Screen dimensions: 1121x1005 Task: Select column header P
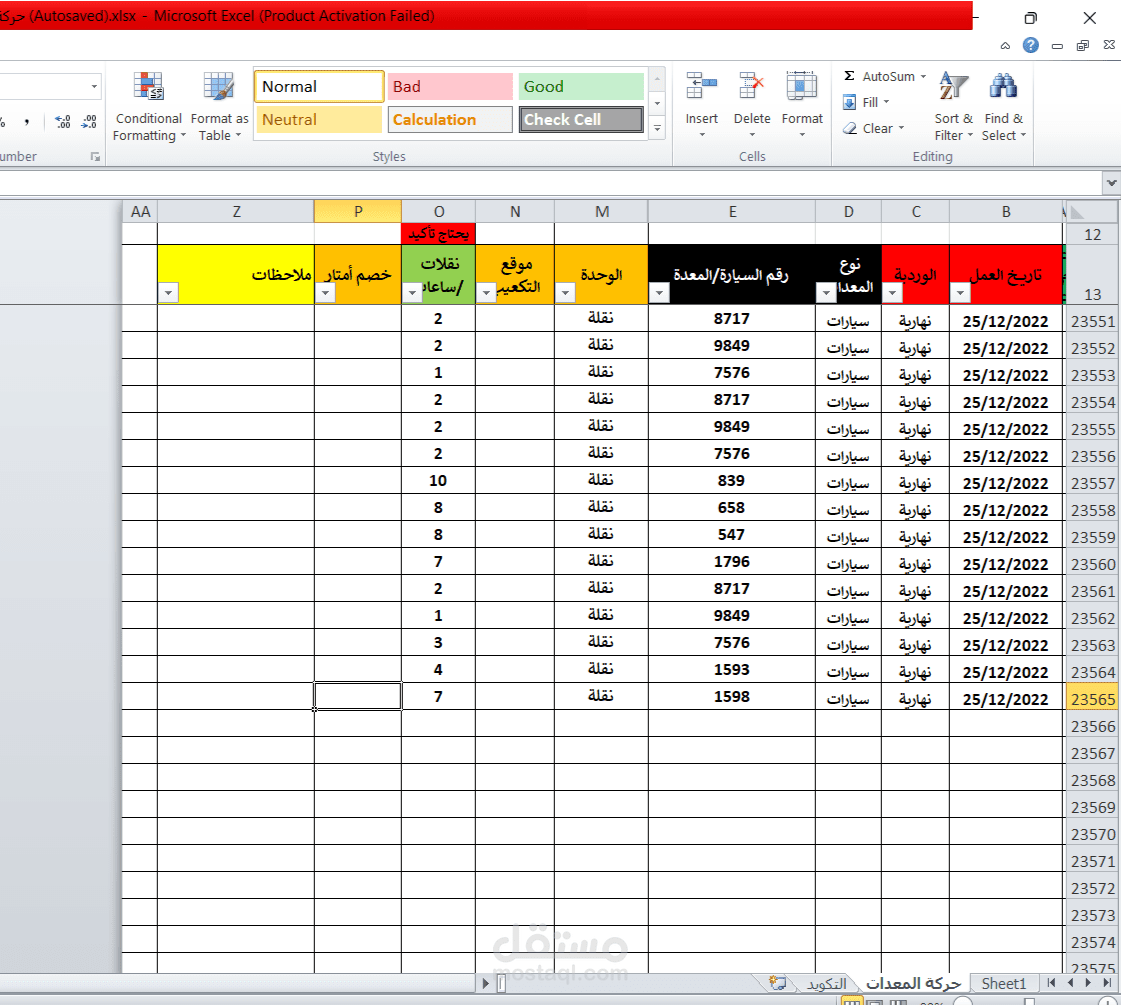[x=357, y=212]
